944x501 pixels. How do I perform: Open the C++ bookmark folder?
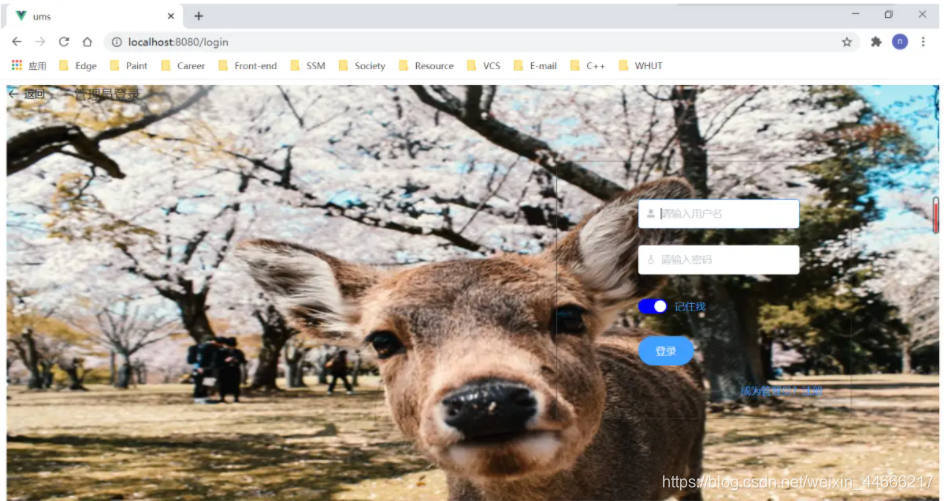coord(588,66)
